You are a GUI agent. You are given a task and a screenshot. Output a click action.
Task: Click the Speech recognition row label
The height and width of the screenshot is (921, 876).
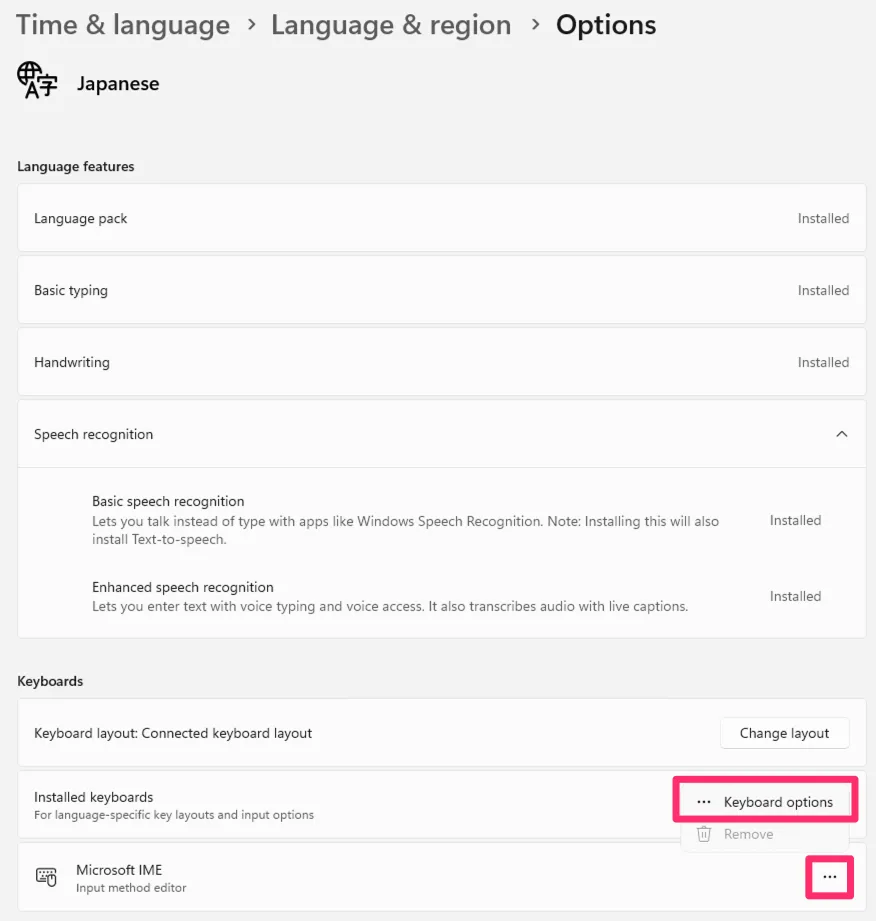(94, 434)
